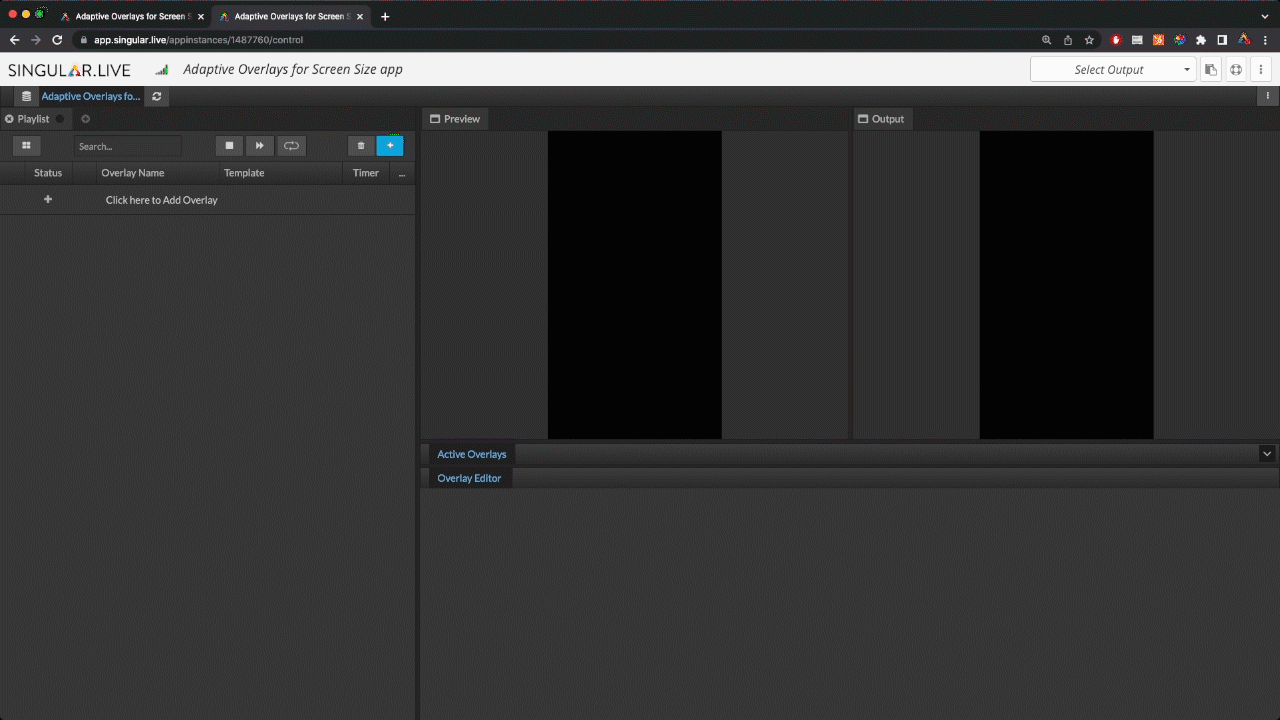Click the database stack icon
Screen dimensions: 1280x720
coord(26,97)
